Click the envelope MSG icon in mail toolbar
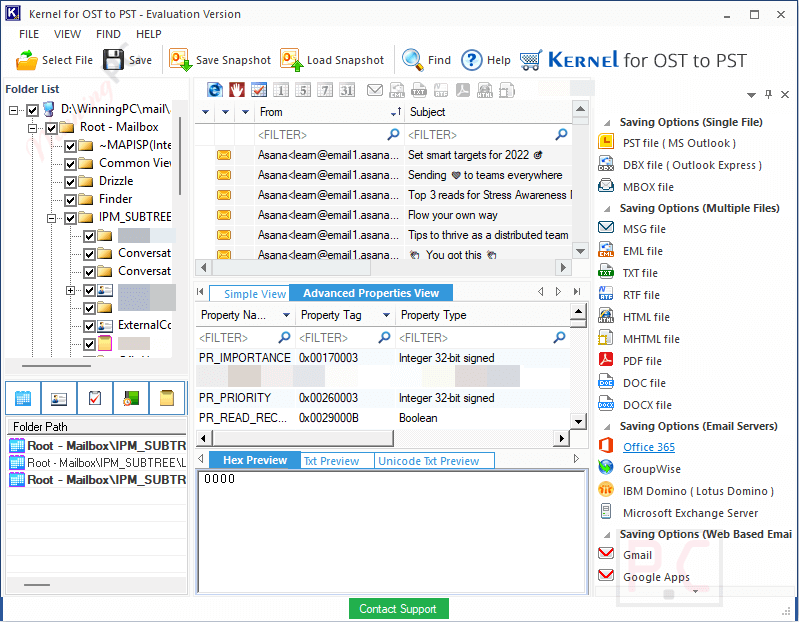The image size is (799, 622). coord(375,90)
